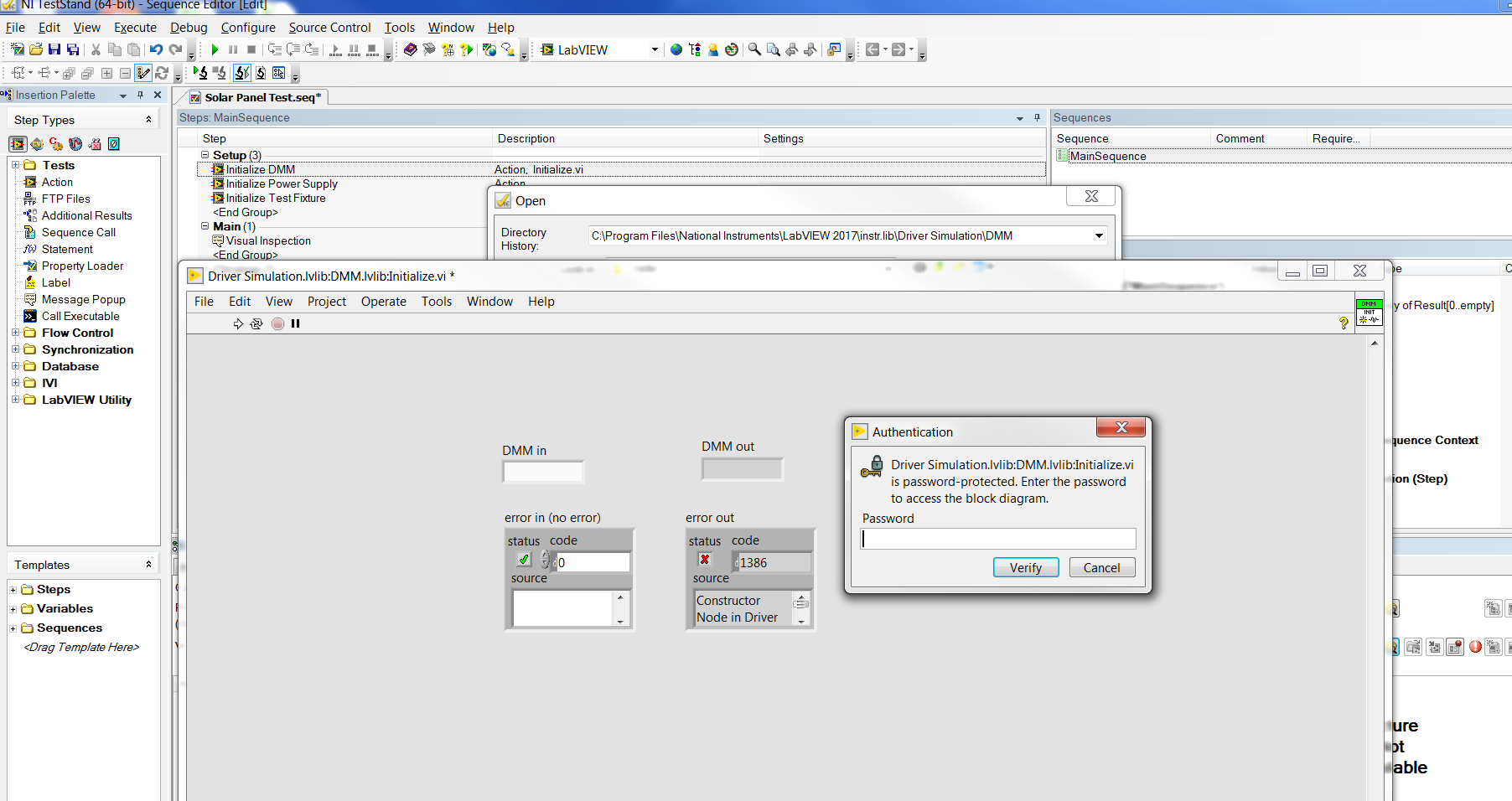Screen dimensions: 1512x801
Task: Click the Expand All plus icon
Action: [106, 73]
